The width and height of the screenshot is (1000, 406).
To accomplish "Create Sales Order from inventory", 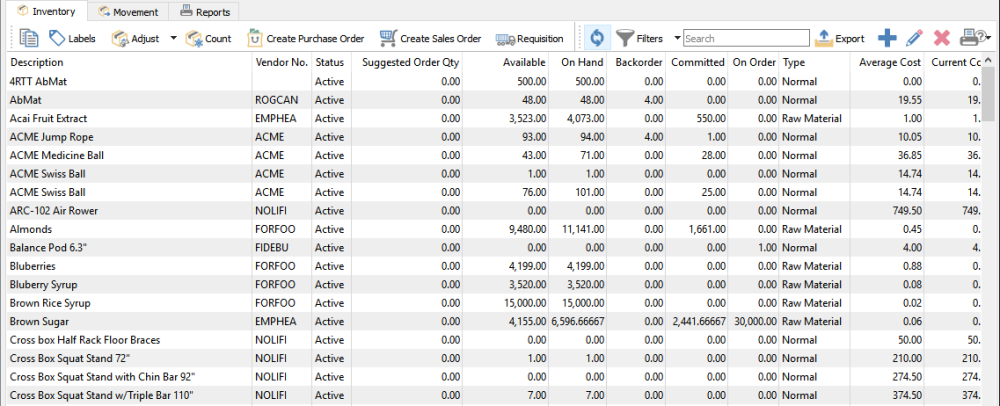I will (x=430, y=38).
